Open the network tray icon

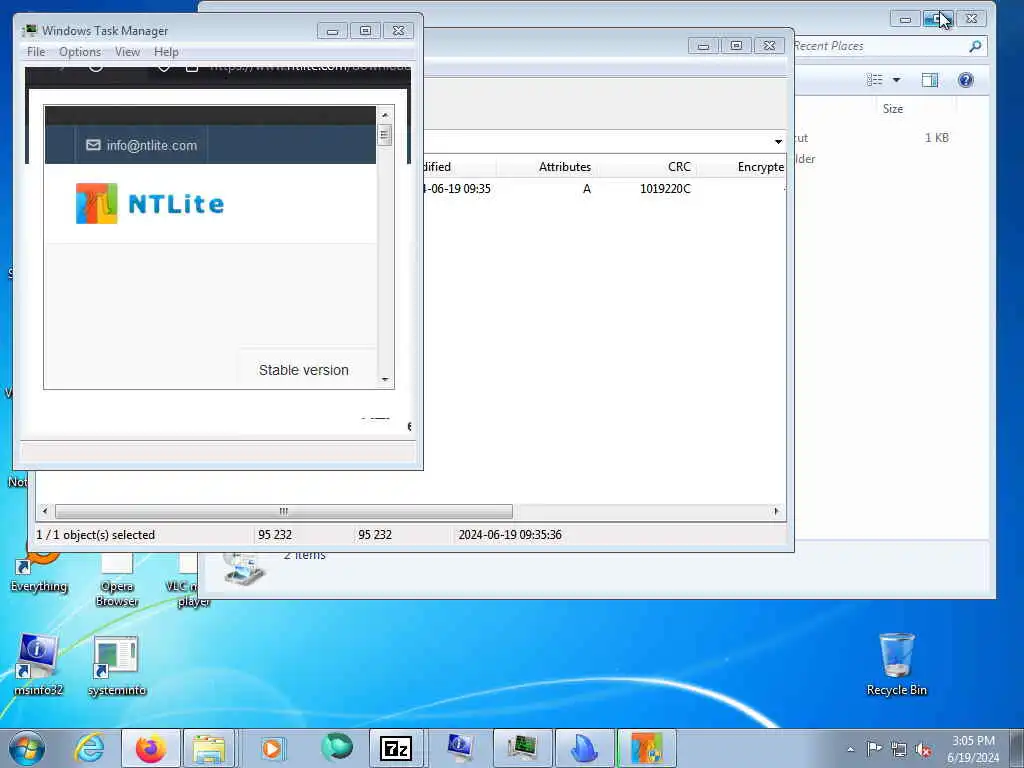[899, 749]
